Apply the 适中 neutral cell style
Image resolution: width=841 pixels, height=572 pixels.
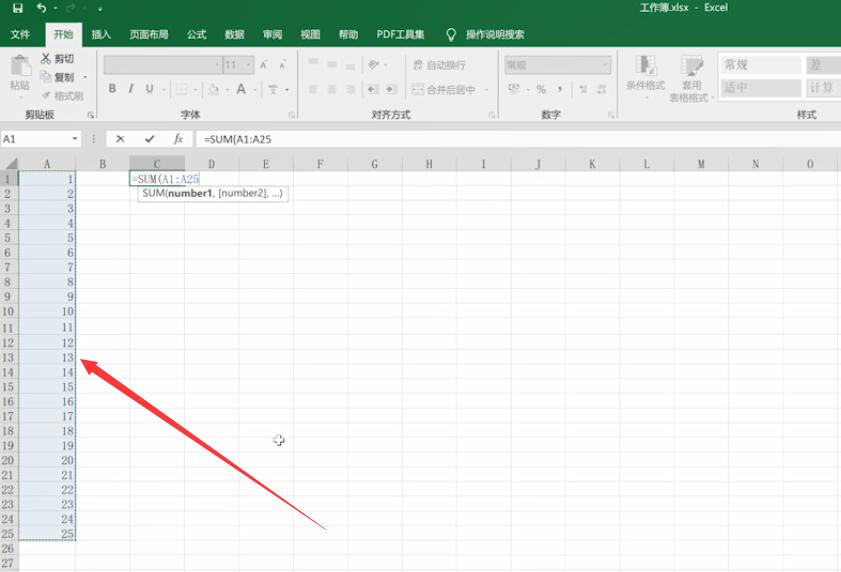pyautogui.click(x=761, y=87)
